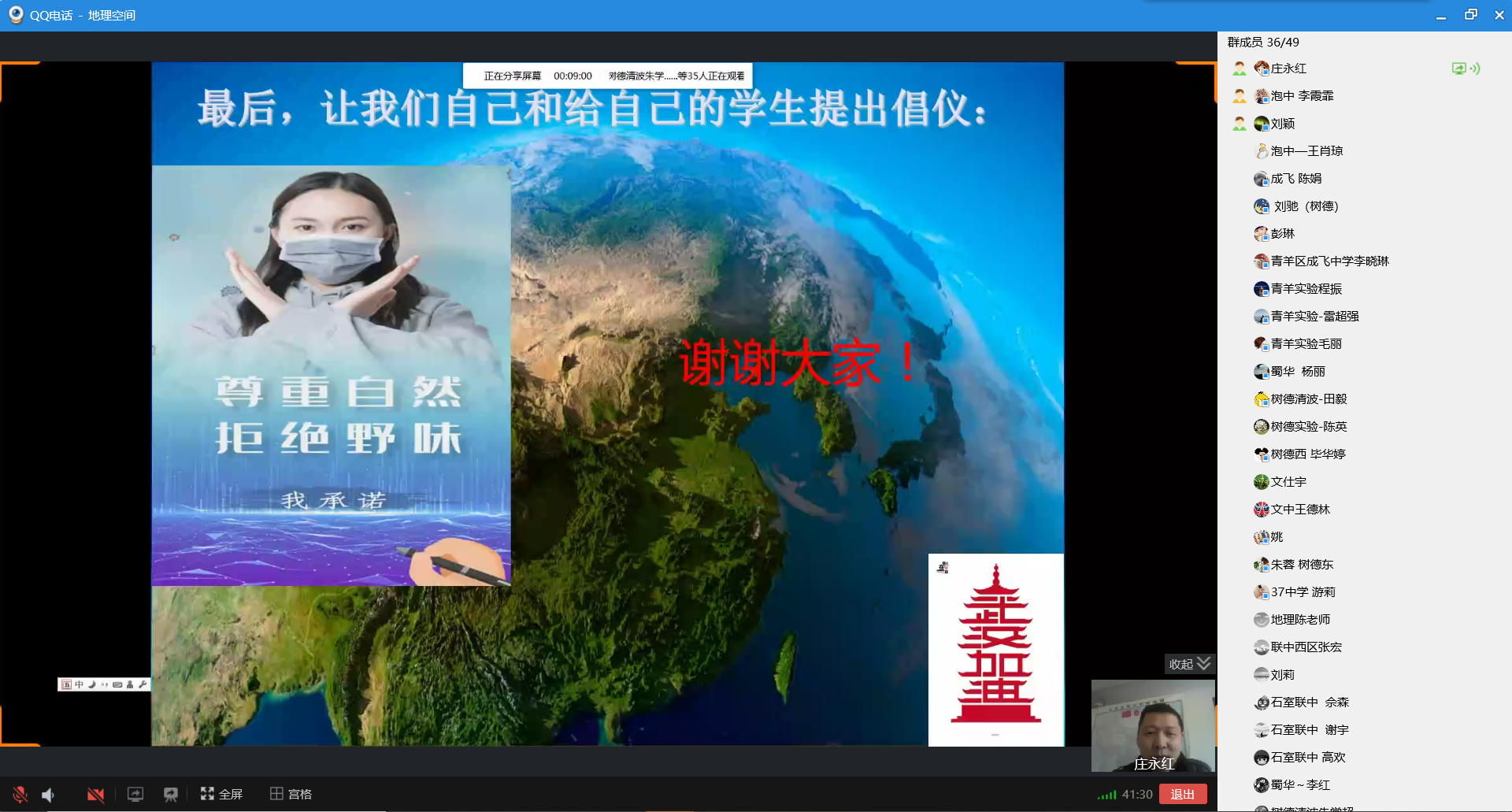Viewport: 1512px width, 812px height.
Task: Click the 群成员 36/49 header
Action: point(1263,43)
